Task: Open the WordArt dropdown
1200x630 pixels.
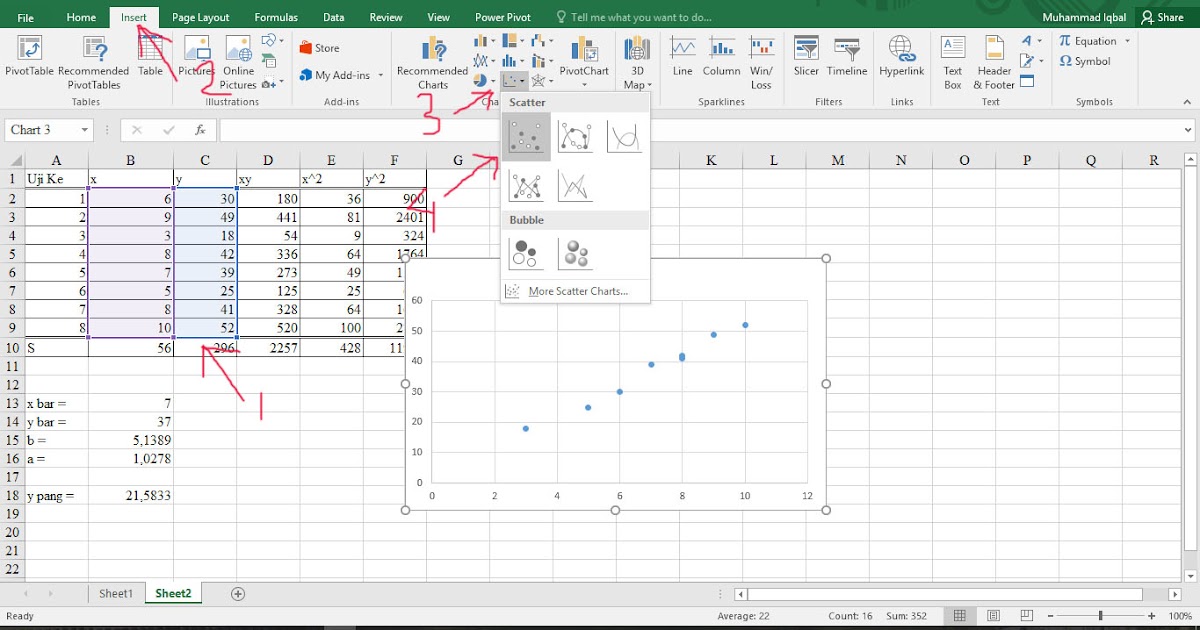Action: tap(1030, 40)
